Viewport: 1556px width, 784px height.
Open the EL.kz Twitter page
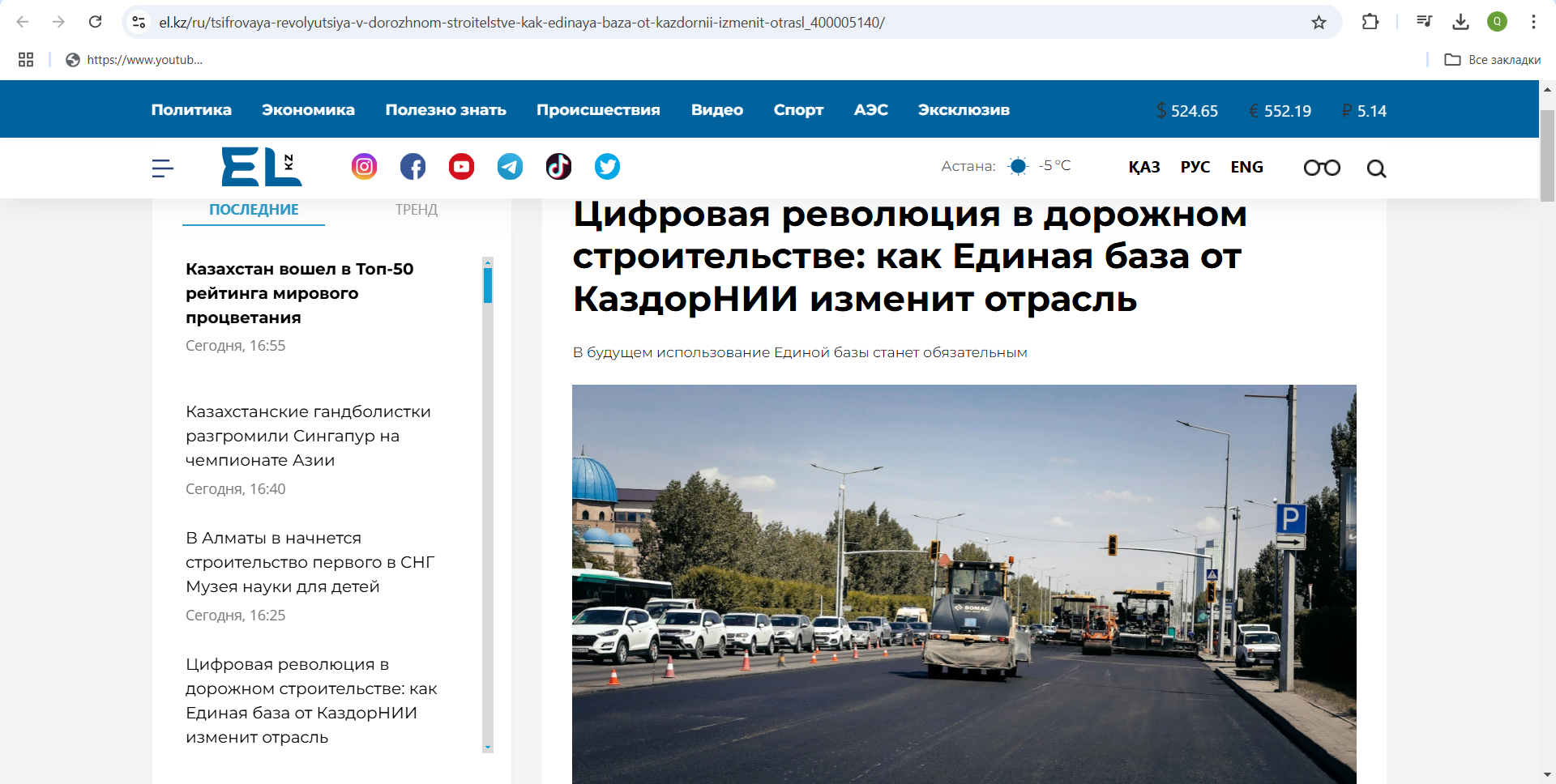point(608,167)
